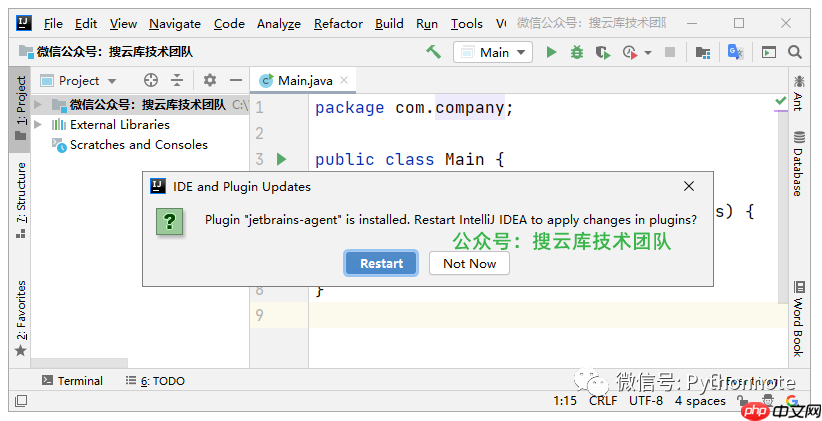Open the Database tool window
This screenshot has height=421, width=822.
pyautogui.click(x=798, y=164)
